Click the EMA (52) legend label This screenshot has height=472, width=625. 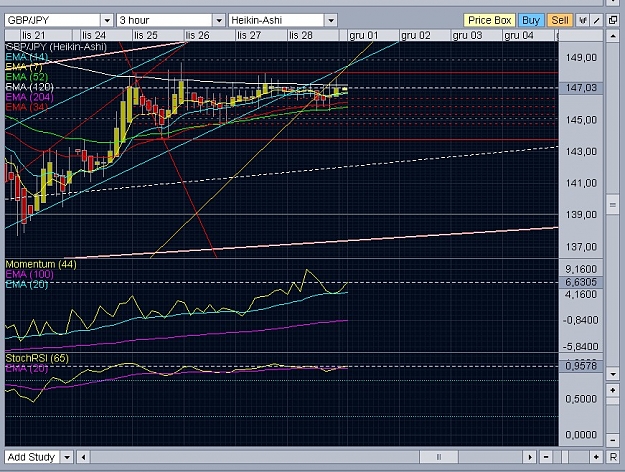point(27,77)
